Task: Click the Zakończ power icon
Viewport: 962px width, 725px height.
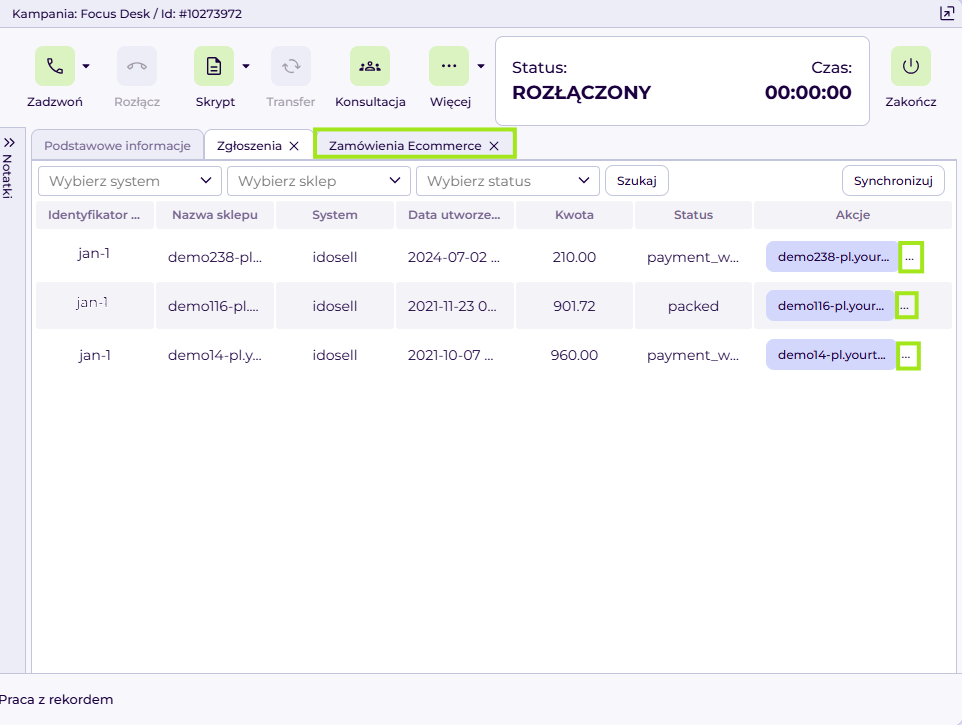Action: pyautogui.click(x=911, y=66)
